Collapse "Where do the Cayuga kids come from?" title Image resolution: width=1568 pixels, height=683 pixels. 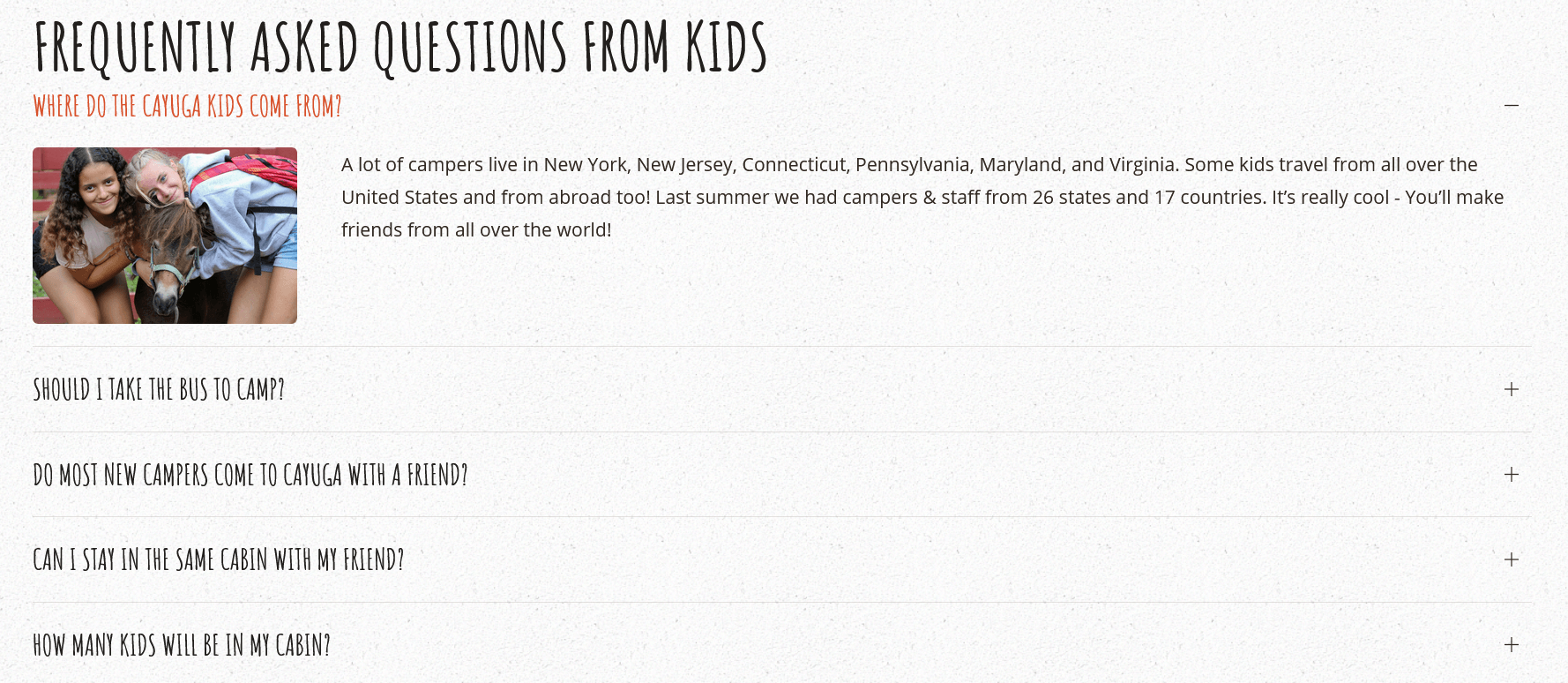[x=187, y=107]
